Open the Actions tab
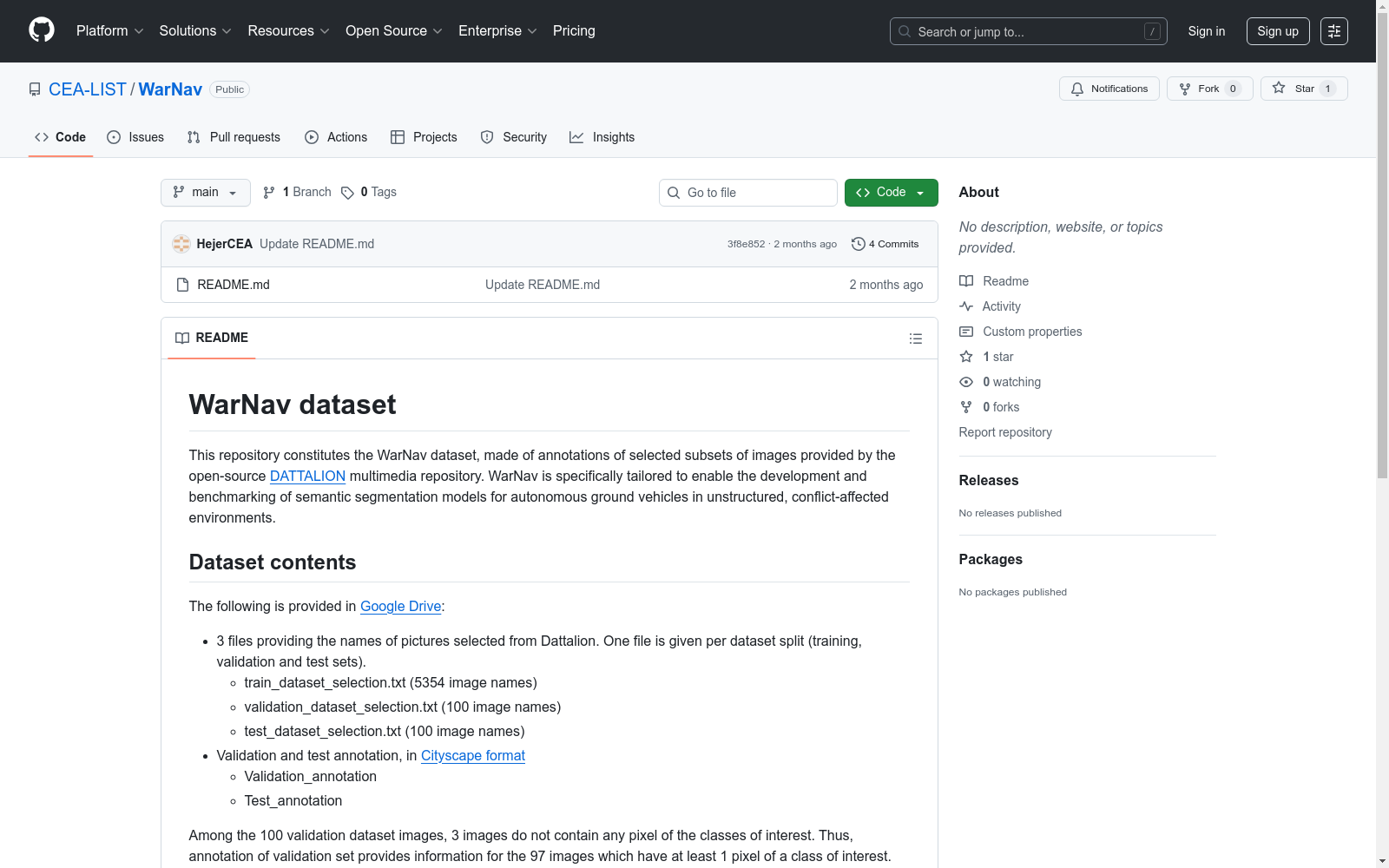This screenshot has width=1389, height=868. tap(336, 137)
